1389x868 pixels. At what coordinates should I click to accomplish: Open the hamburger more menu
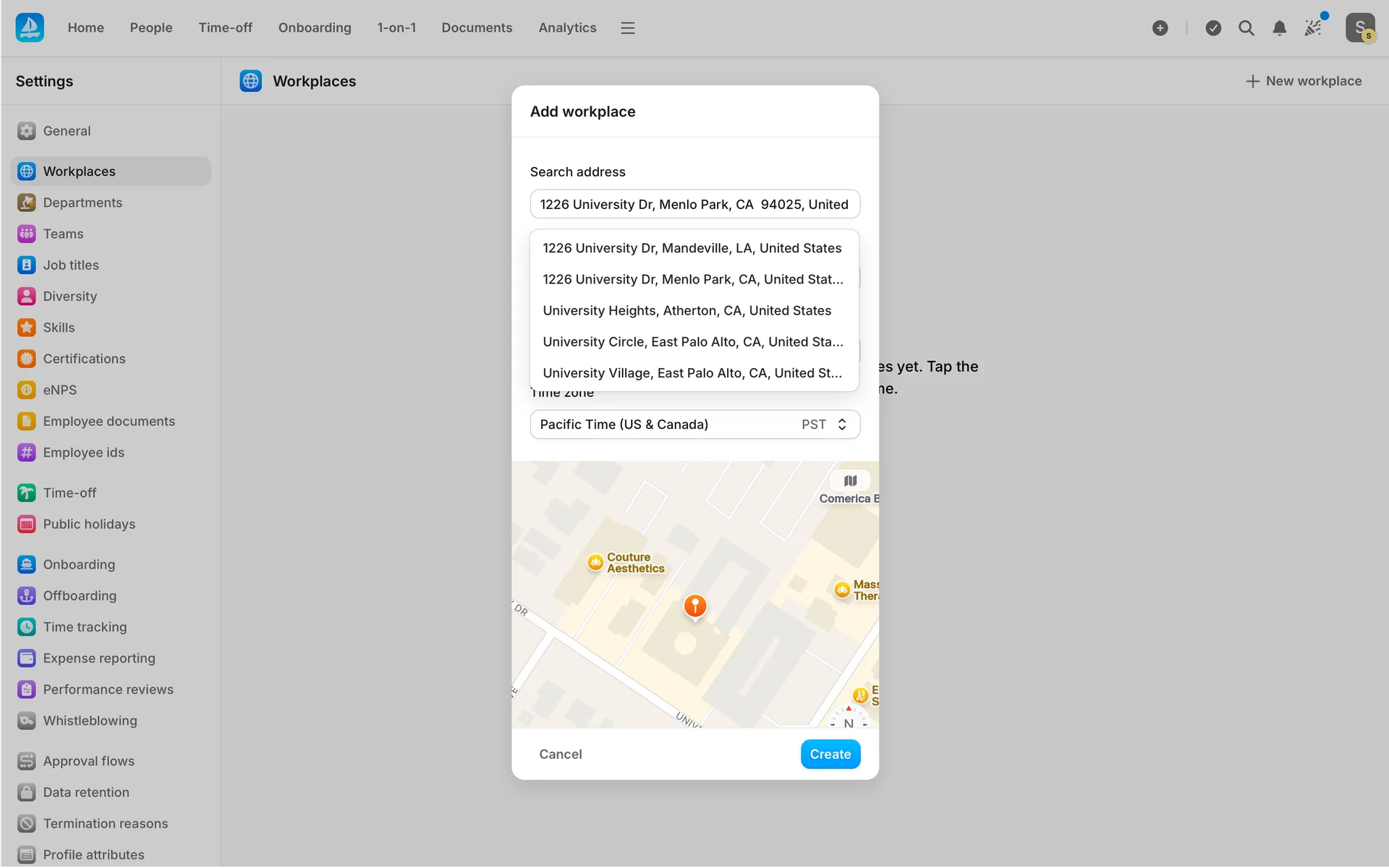(x=627, y=28)
